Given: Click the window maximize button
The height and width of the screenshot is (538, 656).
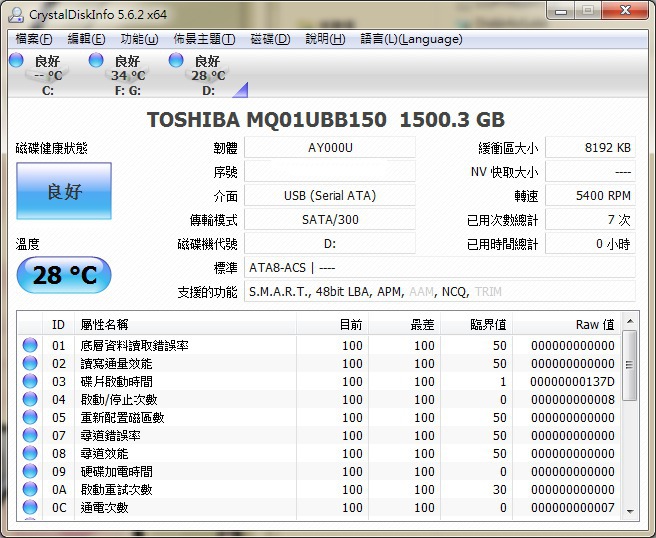Looking at the screenshot, I should click(587, 10).
